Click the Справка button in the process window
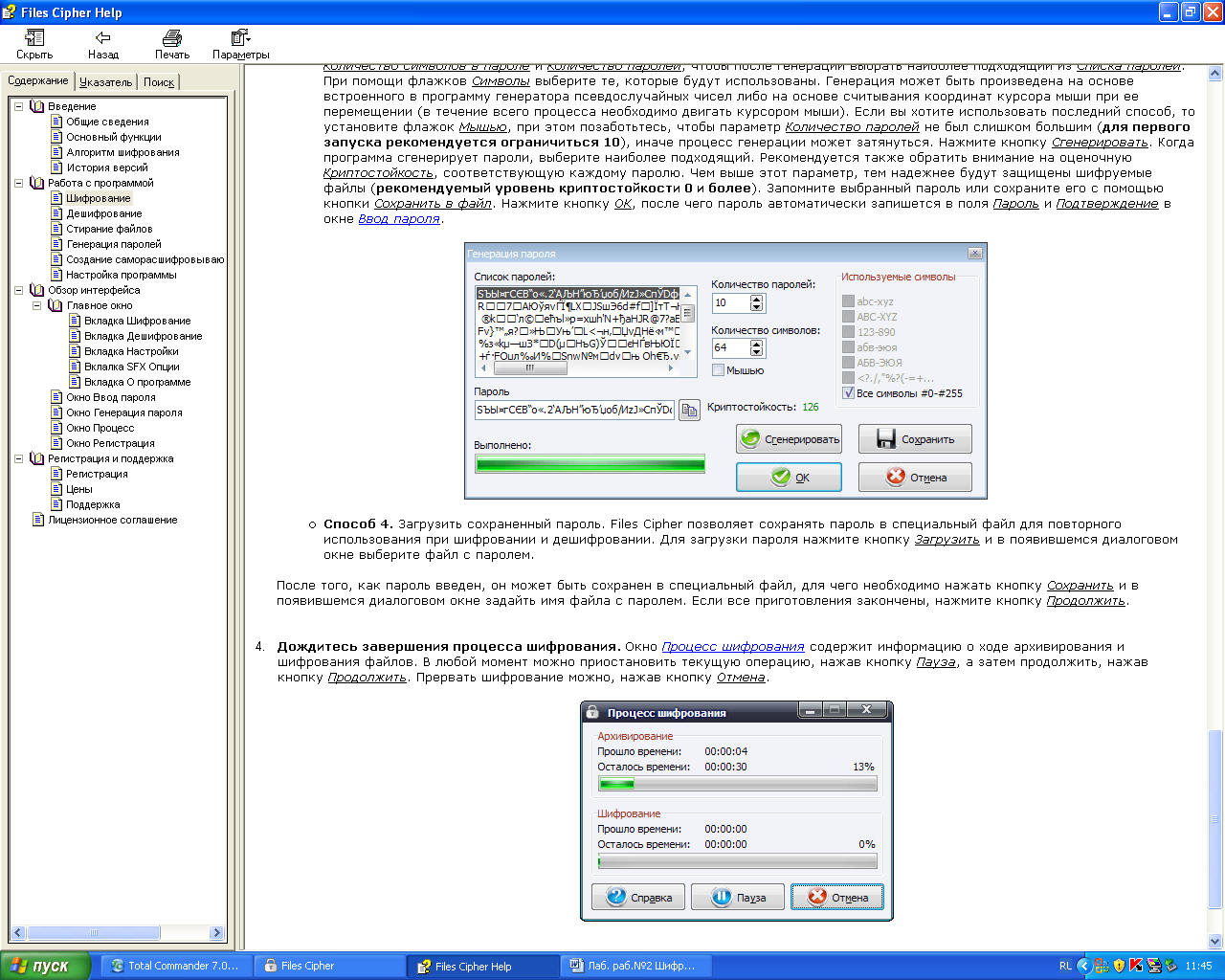 pyautogui.click(x=638, y=897)
